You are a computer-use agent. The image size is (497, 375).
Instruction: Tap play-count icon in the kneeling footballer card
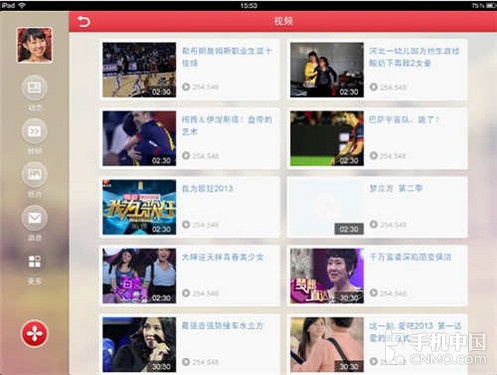click(x=374, y=155)
